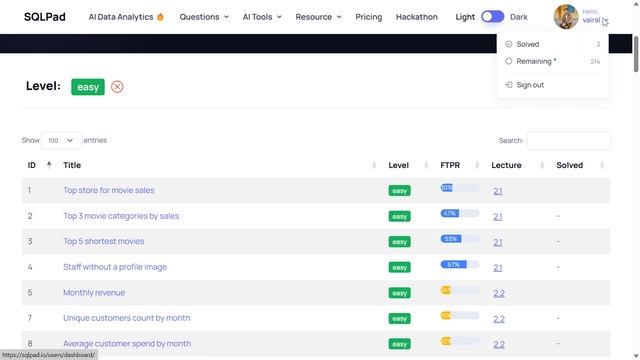Click the flame icon beside AI Data Analytics

(x=160, y=17)
